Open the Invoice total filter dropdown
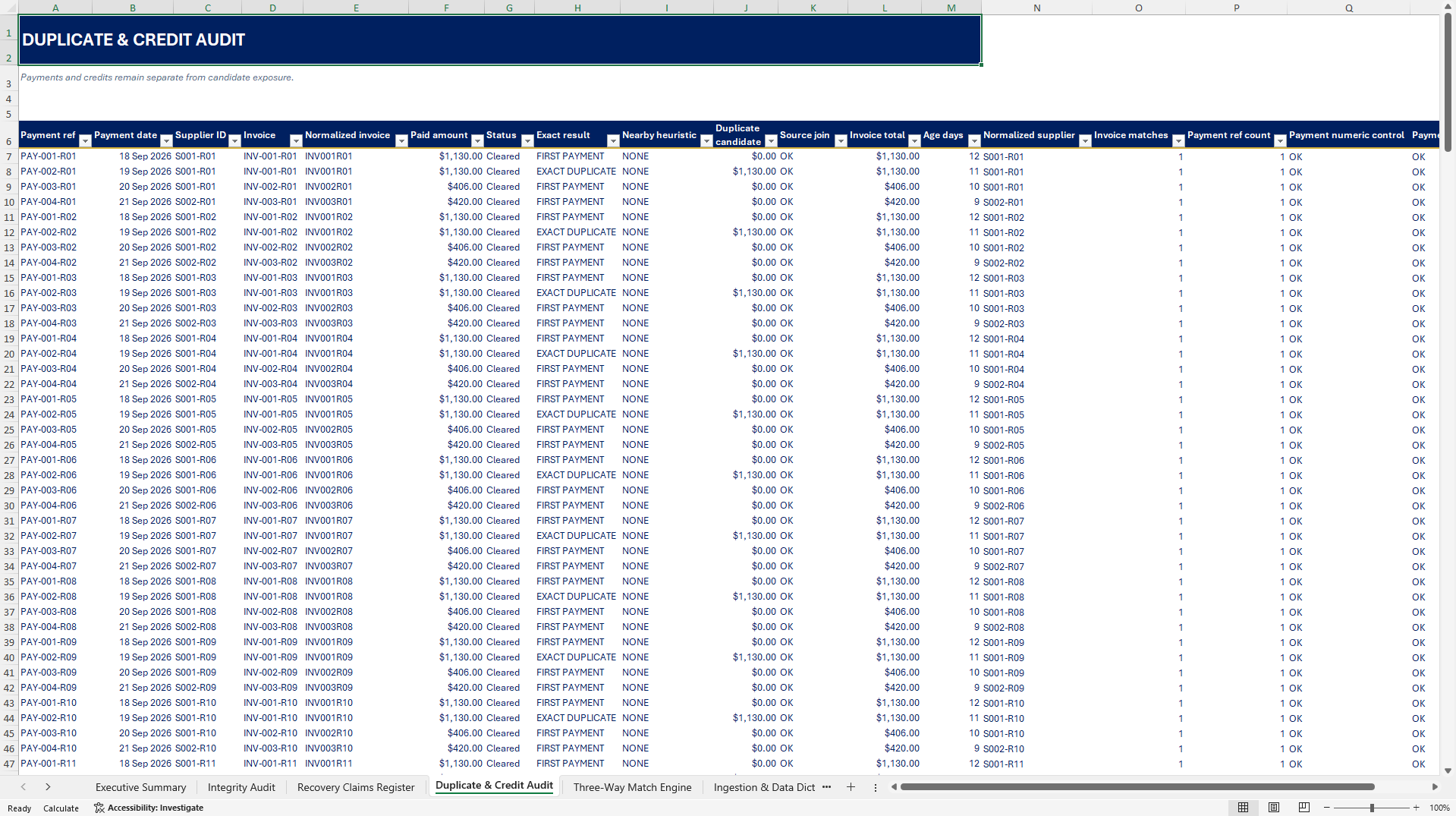The width and height of the screenshot is (1456, 816). coord(914,141)
